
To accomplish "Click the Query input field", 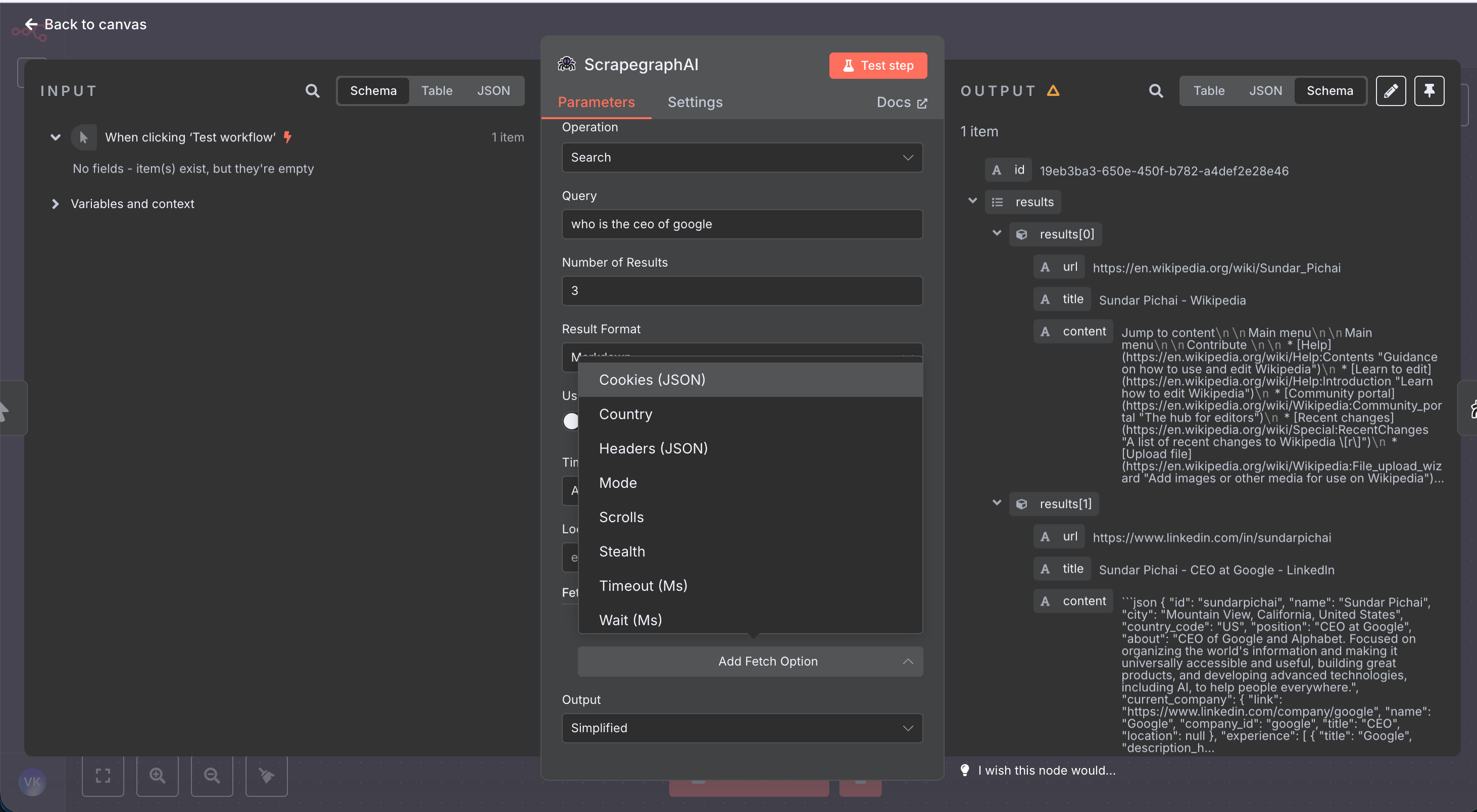I will click(x=742, y=224).
